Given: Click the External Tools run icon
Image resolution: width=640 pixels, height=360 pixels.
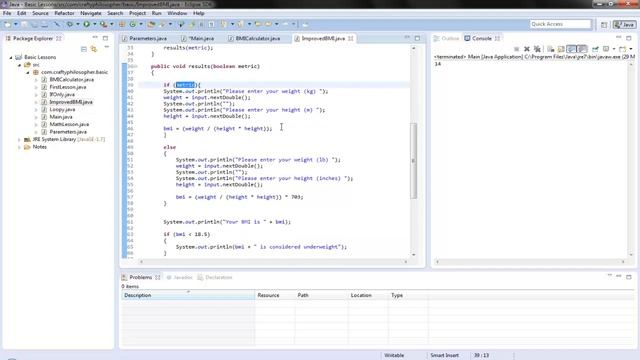Looking at the screenshot, I should pos(103,24).
